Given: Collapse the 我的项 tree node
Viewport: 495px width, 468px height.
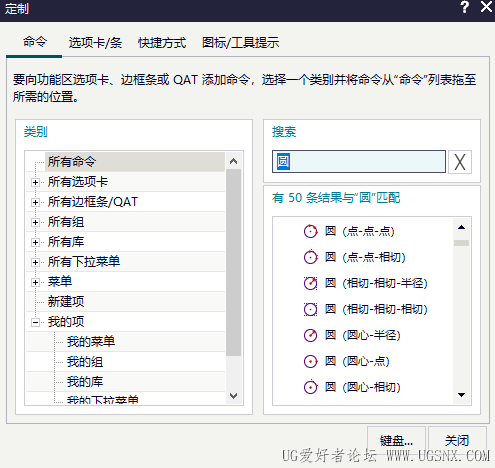Looking at the screenshot, I should pyautogui.click(x=35, y=322).
